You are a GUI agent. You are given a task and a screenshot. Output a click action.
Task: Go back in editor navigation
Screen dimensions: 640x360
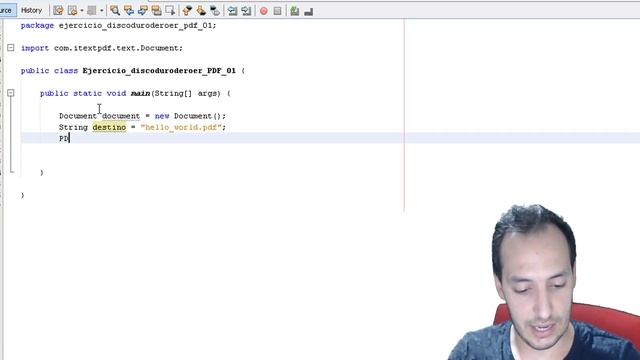coord(73,11)
